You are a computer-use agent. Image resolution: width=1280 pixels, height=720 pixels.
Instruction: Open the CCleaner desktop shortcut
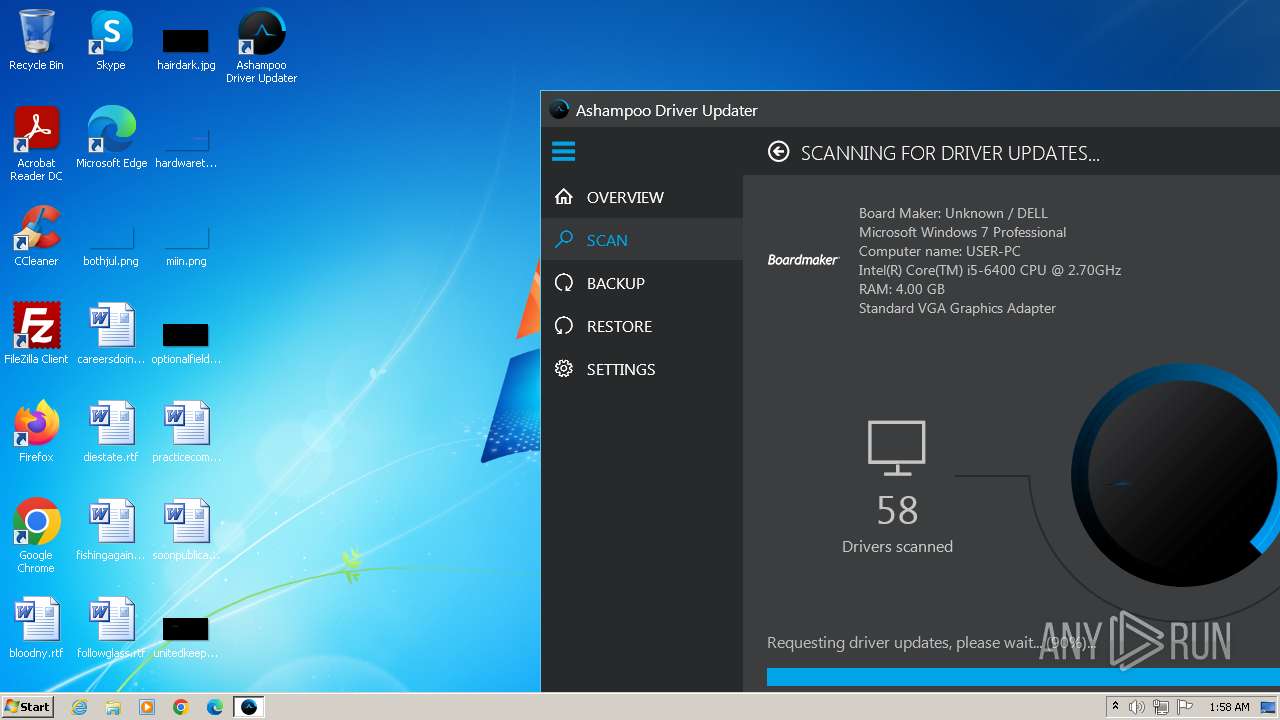(36, 237)
